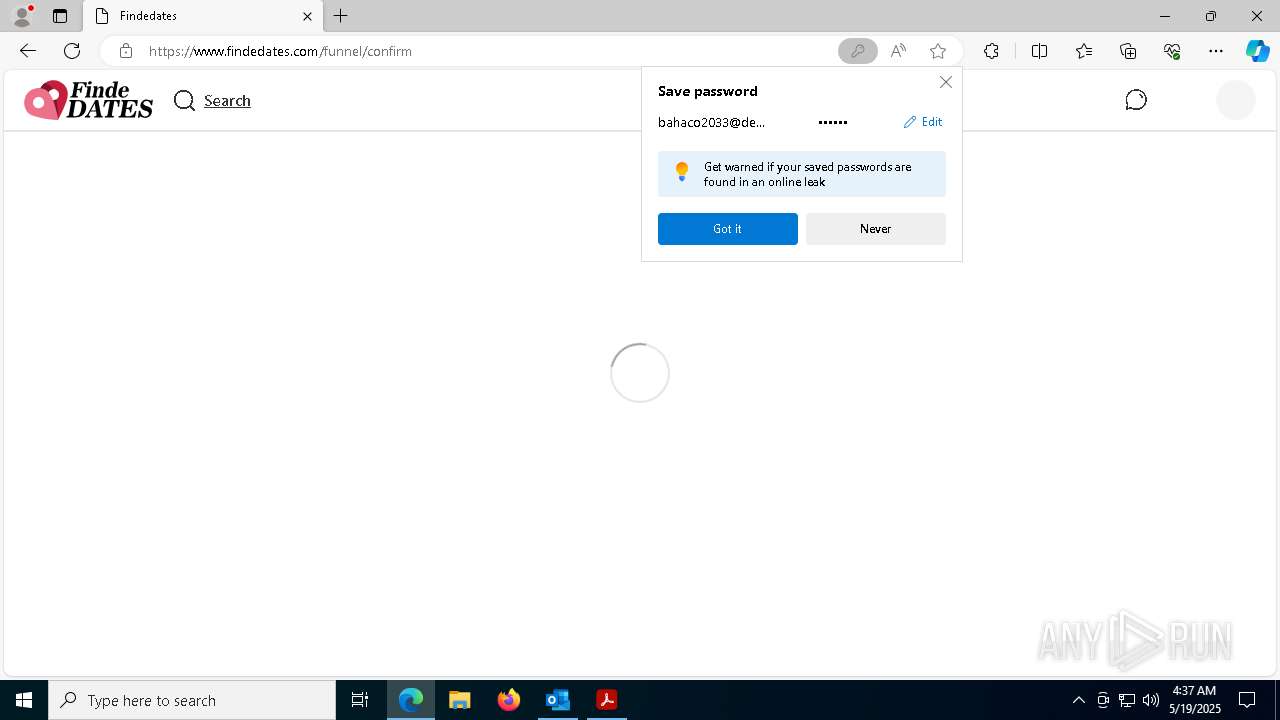Open the Search link
1280x720 pixels.
tap(227, 100)
